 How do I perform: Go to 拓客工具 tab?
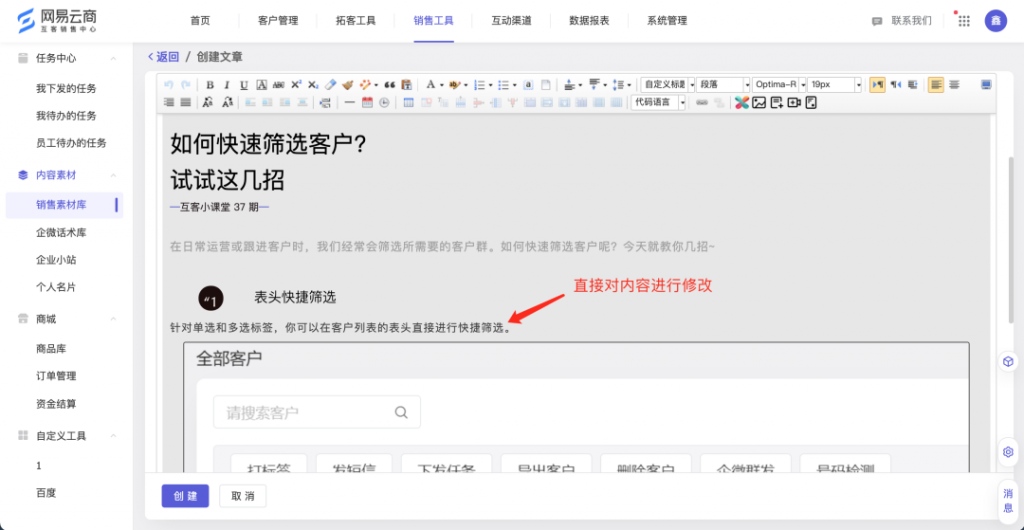coord(356,21)
